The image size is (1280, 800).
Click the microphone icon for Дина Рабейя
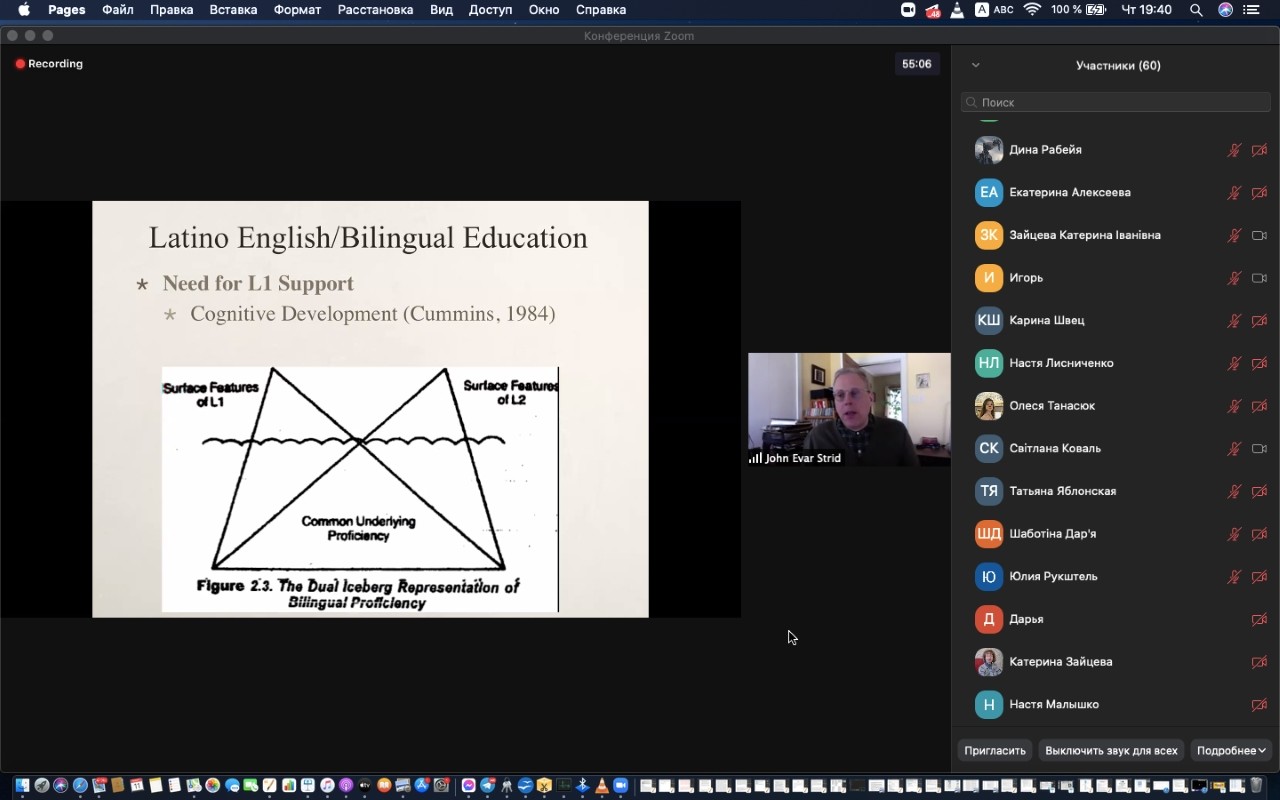[1235, 150]
